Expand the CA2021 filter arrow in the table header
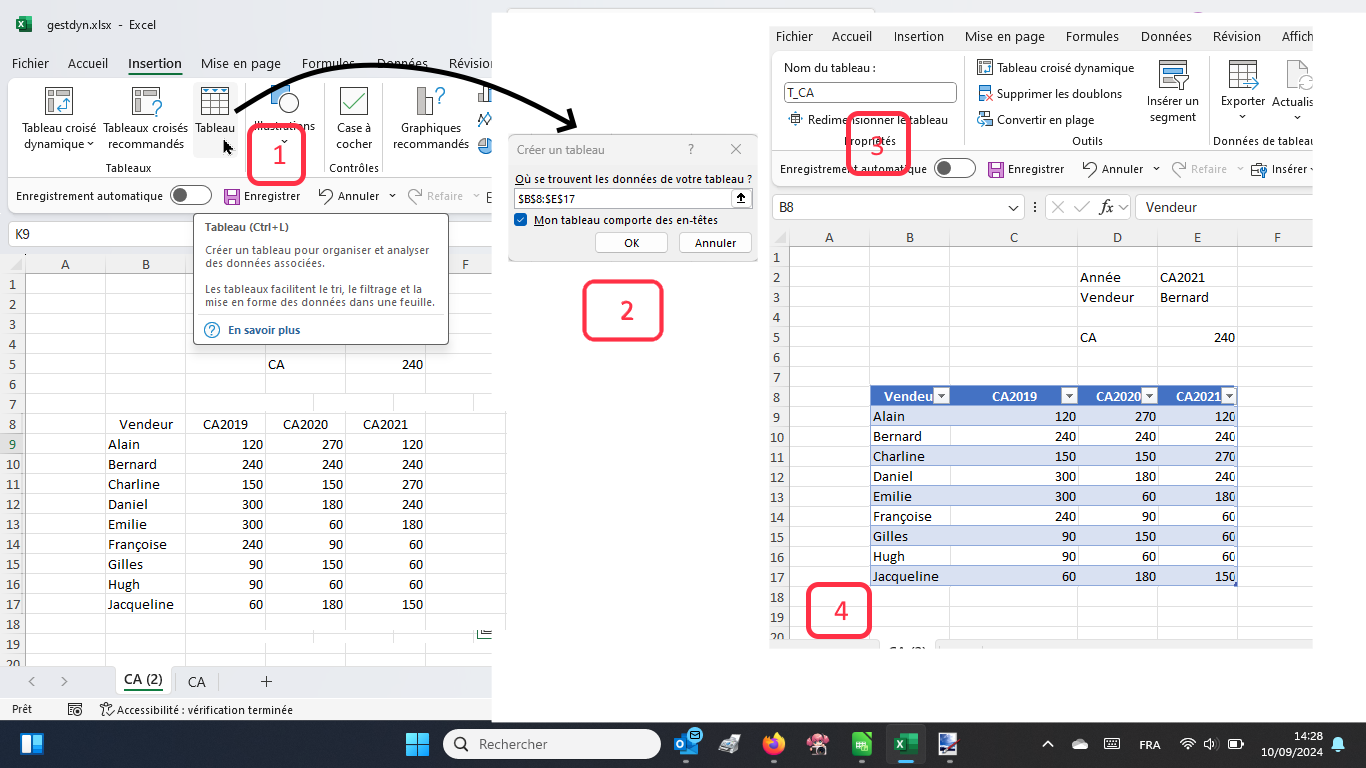 (1229, 396)
